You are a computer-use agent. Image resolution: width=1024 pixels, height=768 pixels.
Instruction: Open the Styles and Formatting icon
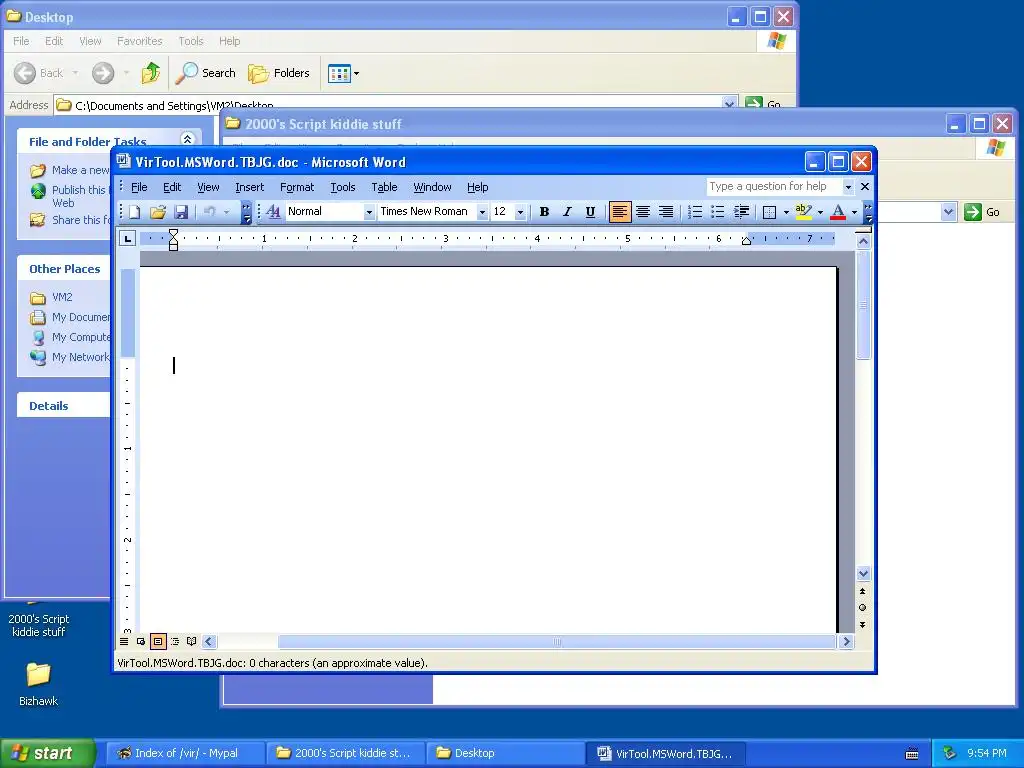[274, 212]
